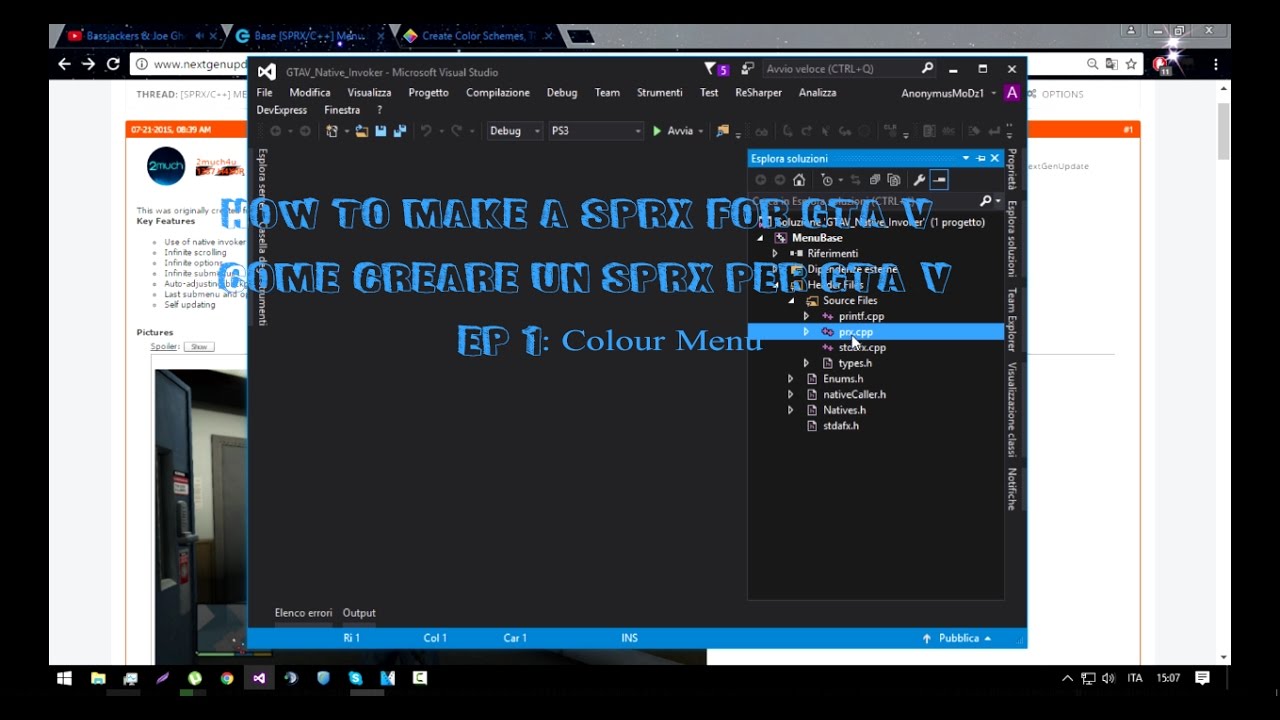Click the Visual Studio logo icon in title bar
Image resolution: width=1280 pixels, height=720 pixels.
click(266, 71)
